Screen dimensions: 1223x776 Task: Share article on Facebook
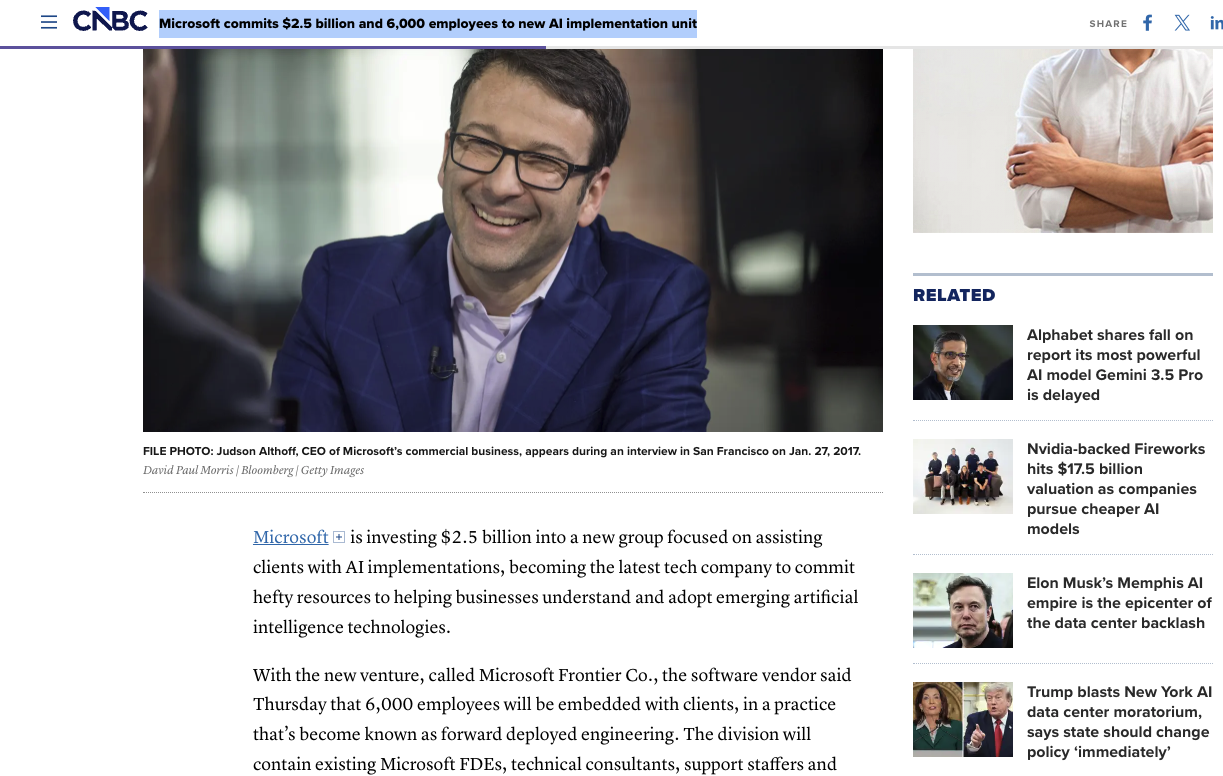pyautogui.click(x=1148, y=23)
